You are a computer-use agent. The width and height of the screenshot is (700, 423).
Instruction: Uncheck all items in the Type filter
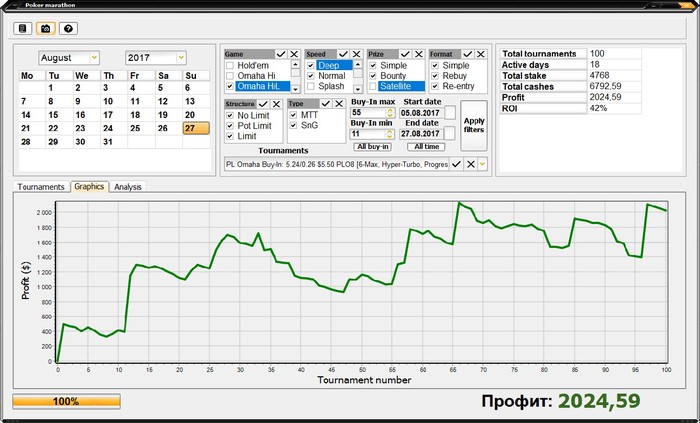tap(339, 104)
